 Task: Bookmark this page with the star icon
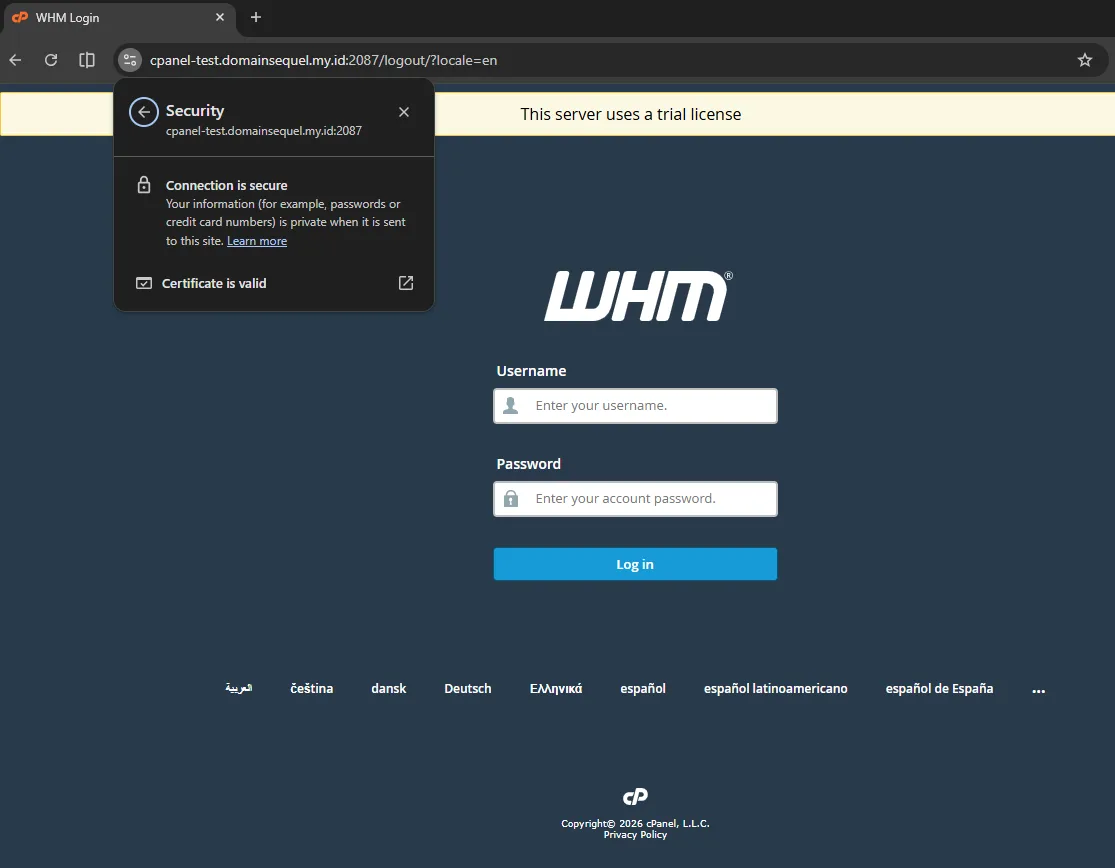pyautogui.click(x=1084, y=60)
